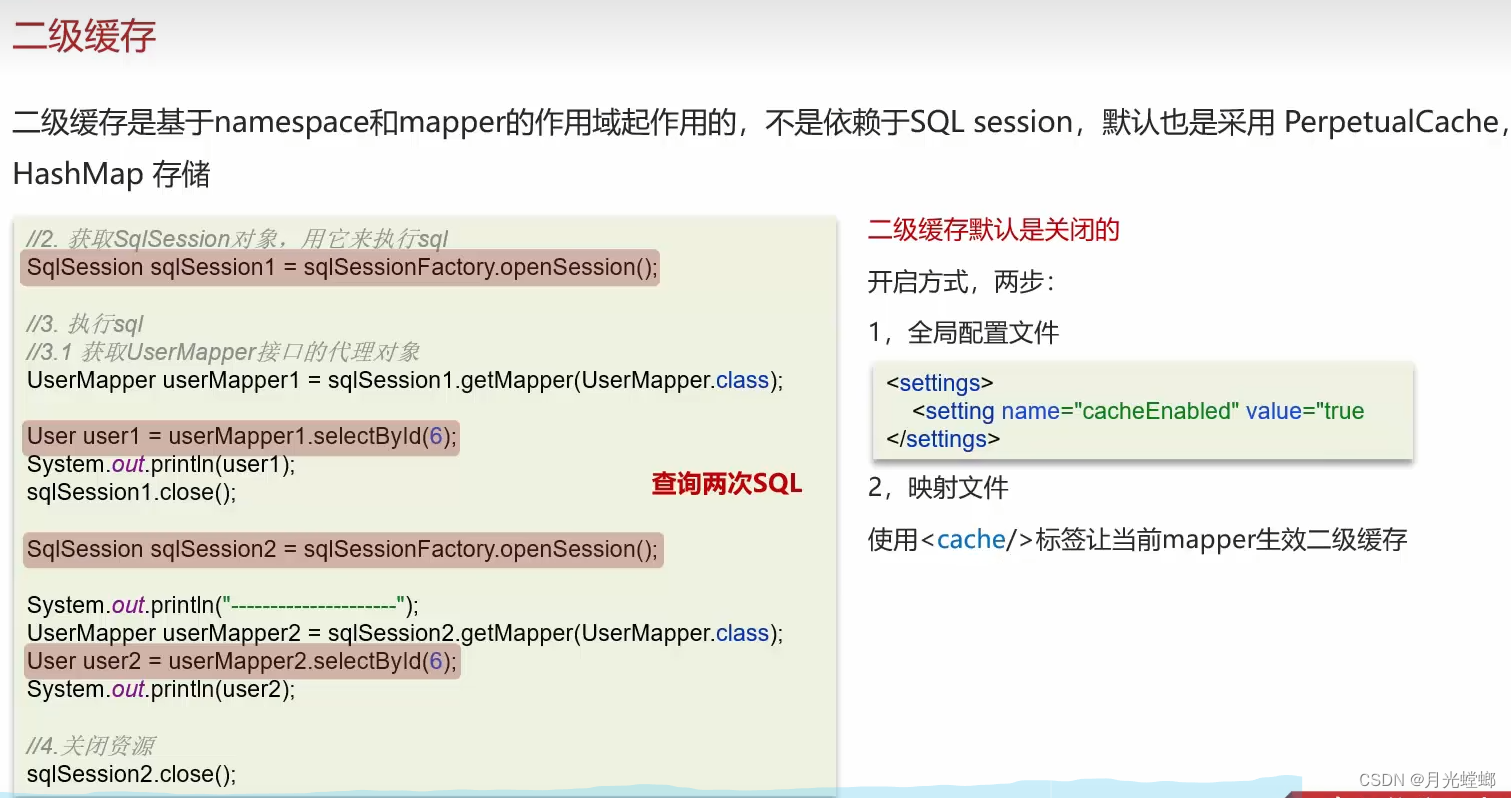This screenshot has height=798, width=1511.
Task: Select the comment "//4.关闭资源"
Action: (91, 746)
